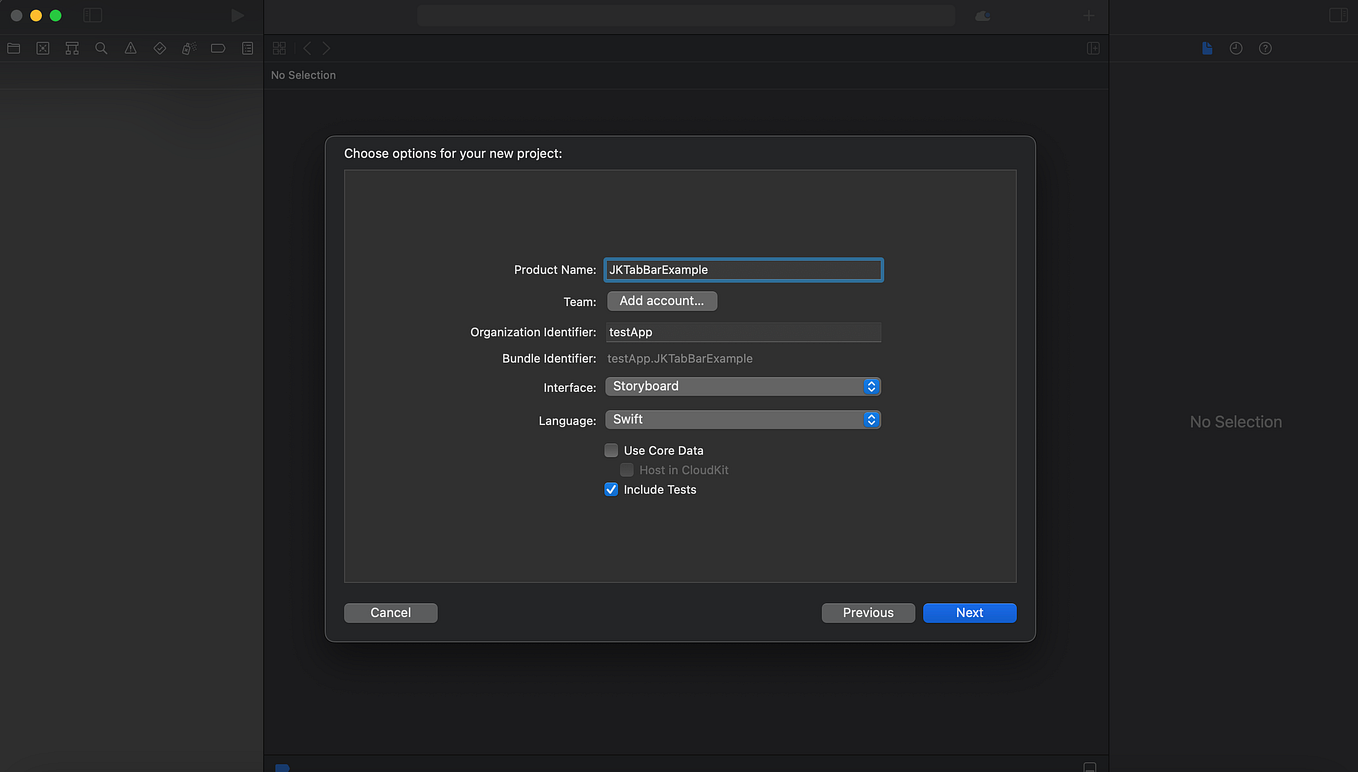This screenshot has width=1358, height=772.
Task: Click the Next button
Action: 968,612
